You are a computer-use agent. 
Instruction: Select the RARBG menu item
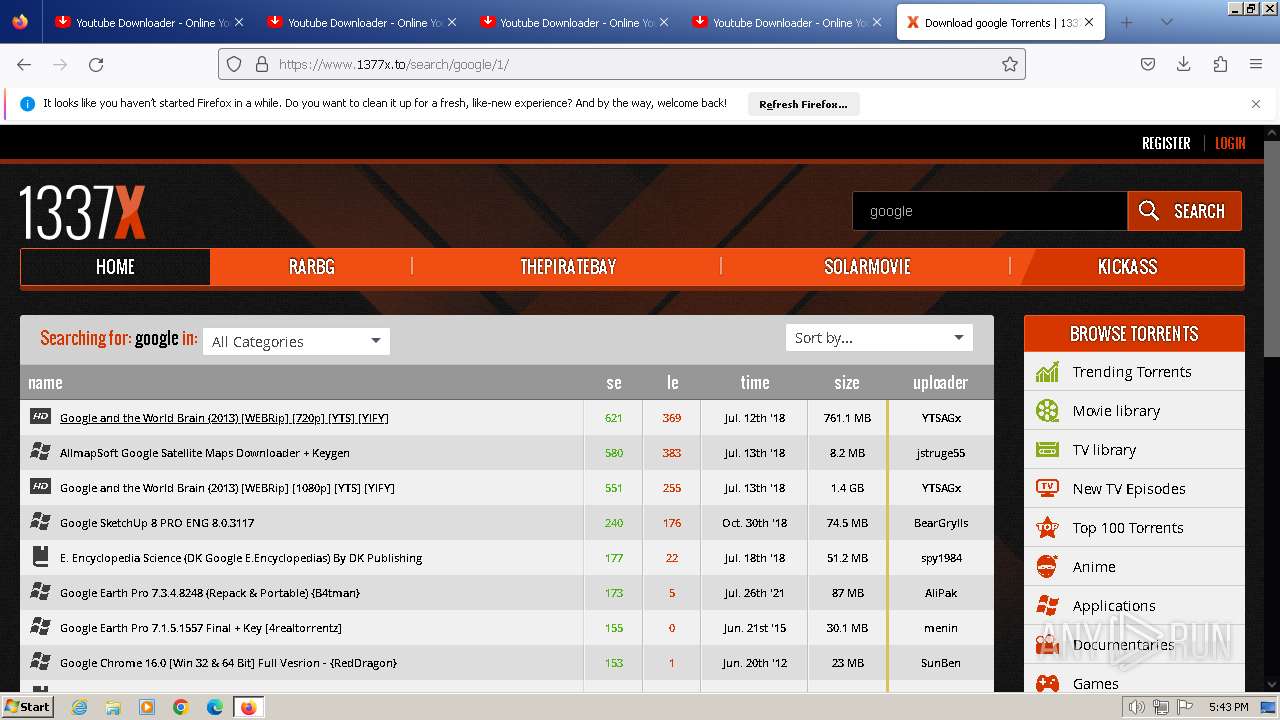pyautogui.click(x=312, y=267)
